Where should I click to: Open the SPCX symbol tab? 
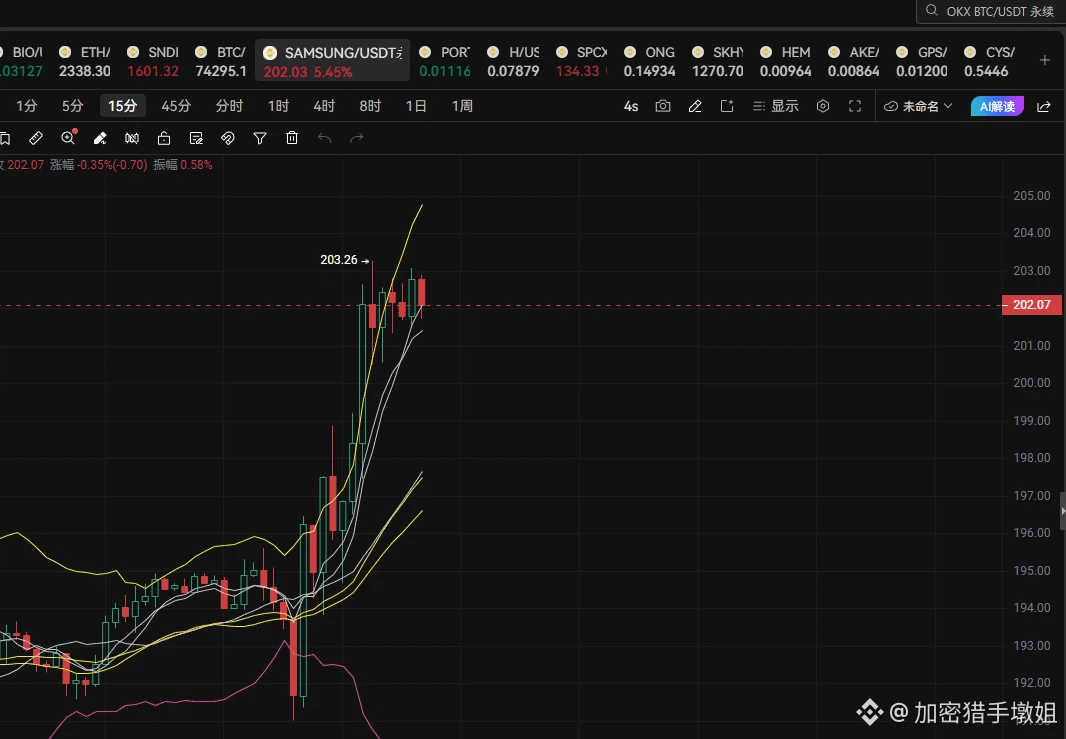(581, 61)
